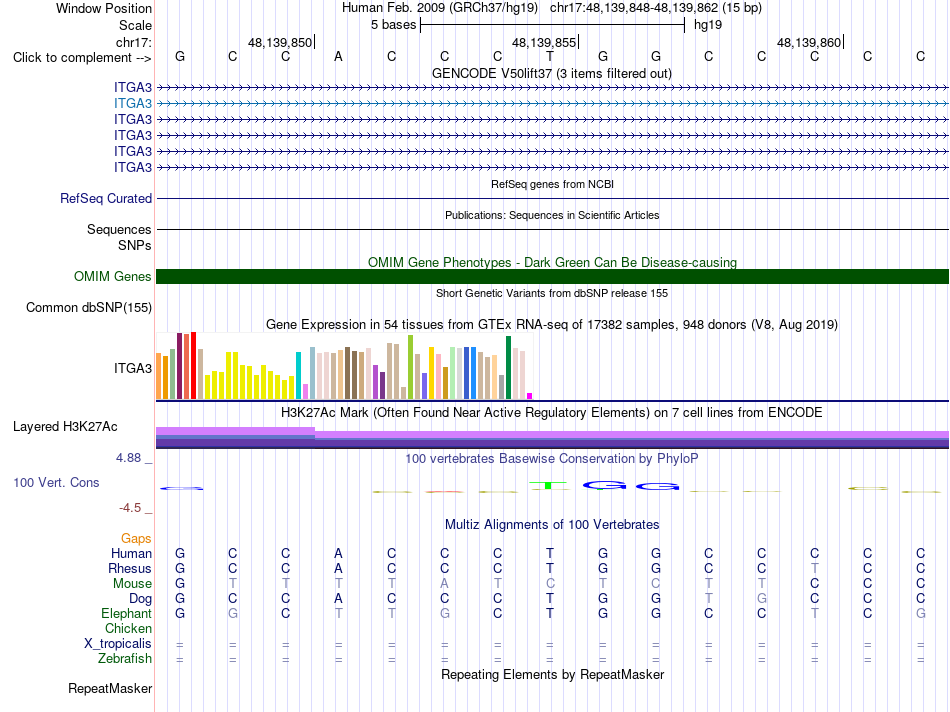The image size is (950, 712).
Task: Click the 48,139,855 position marker
Action: (x=545, y=42)
